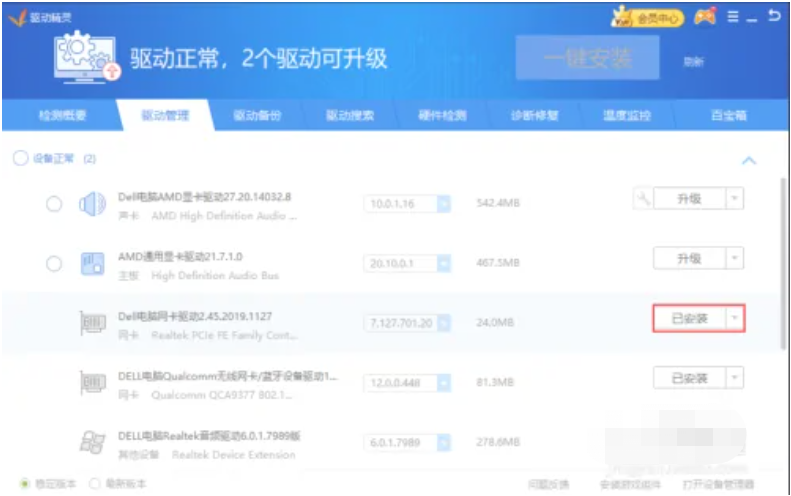Click the 驱动精灵 logo icon

coord(18,18)
